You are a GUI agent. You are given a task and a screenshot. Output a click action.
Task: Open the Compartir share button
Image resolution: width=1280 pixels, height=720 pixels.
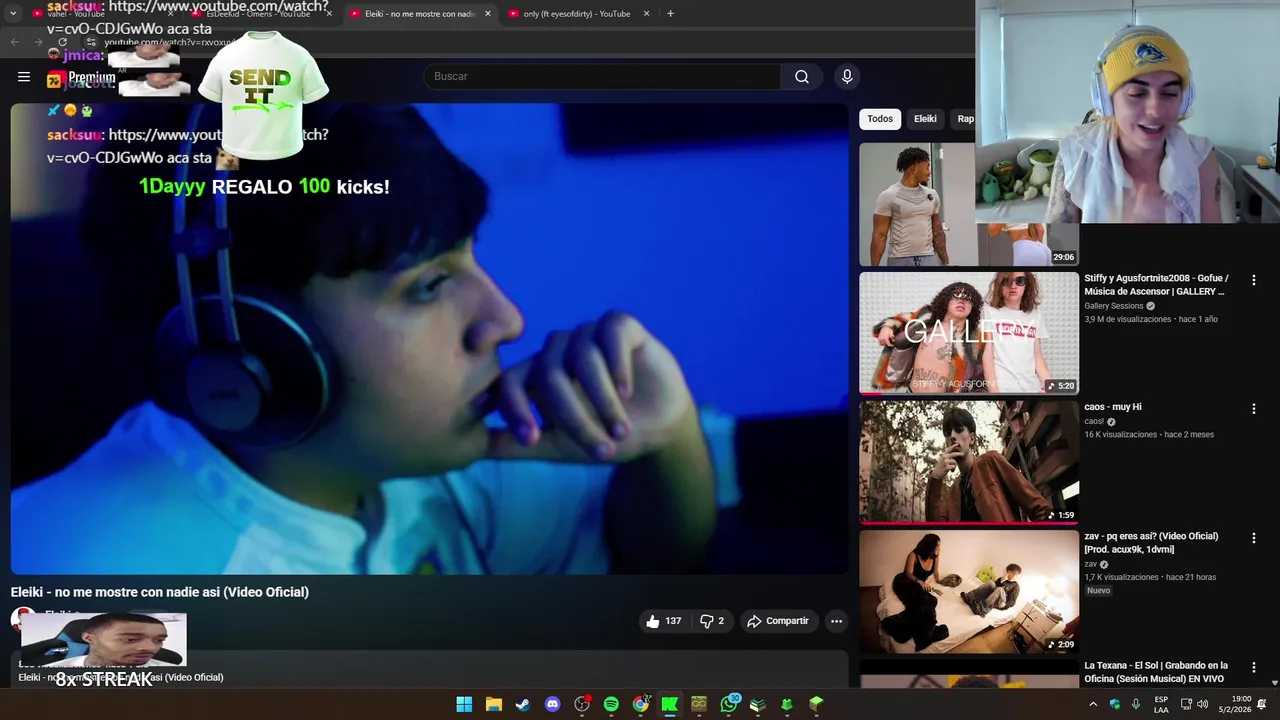tap(778, 621)
